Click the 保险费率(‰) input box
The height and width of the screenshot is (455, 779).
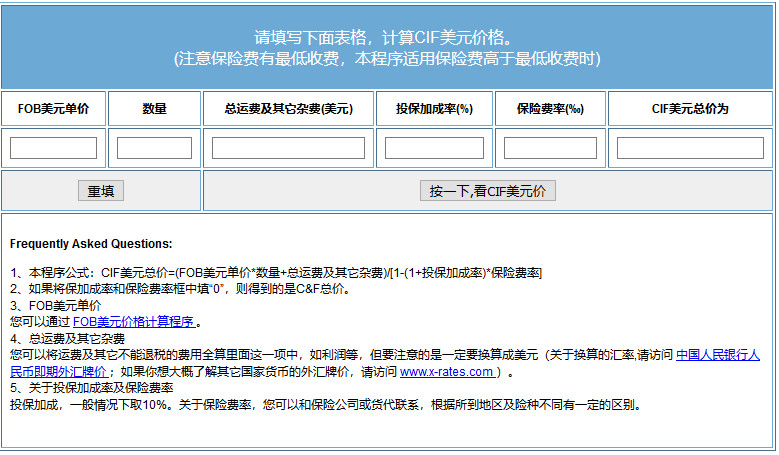click(550, 148)
